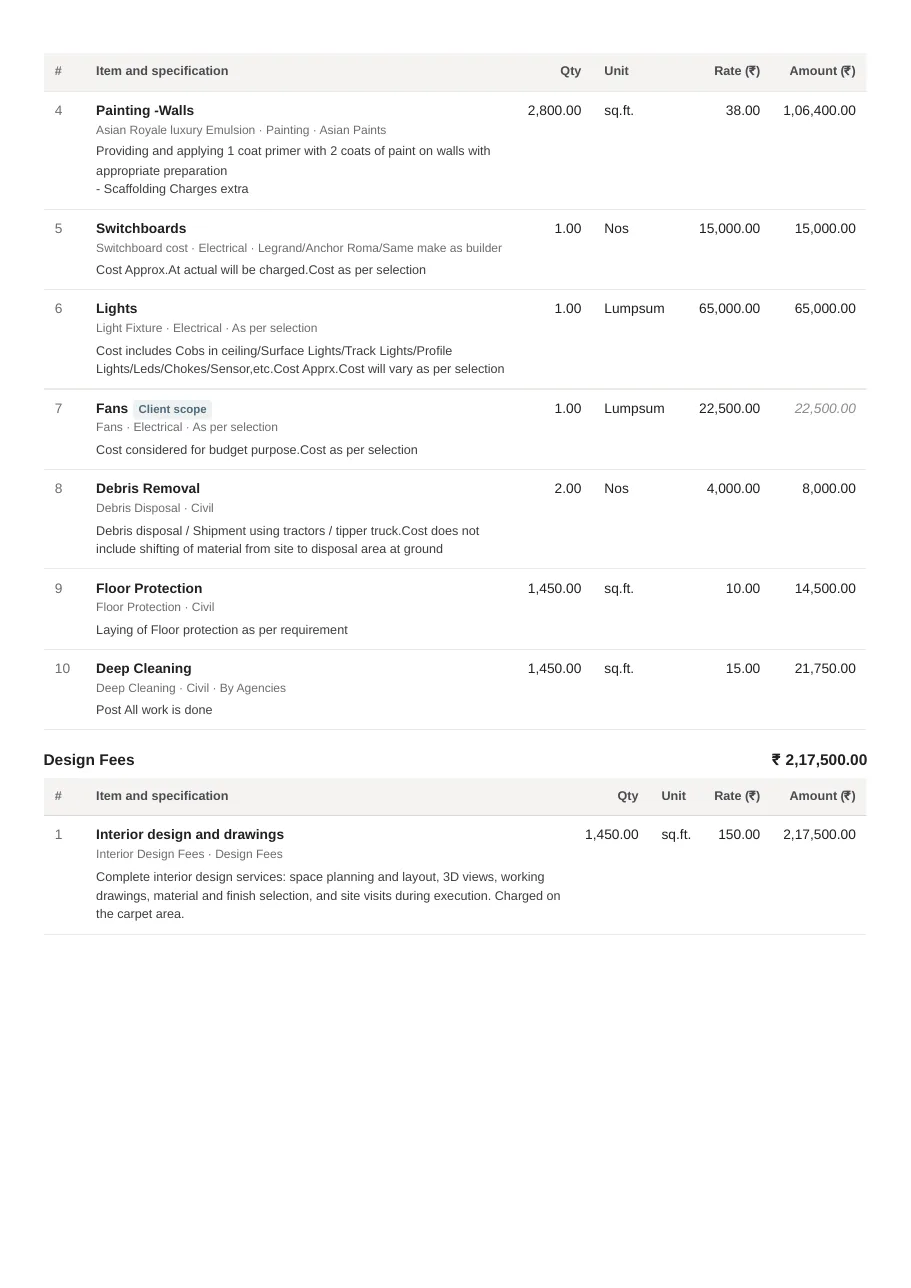Click the Switchboards item heading
Screen dimensions: 911x1288
tap(141, 228)
